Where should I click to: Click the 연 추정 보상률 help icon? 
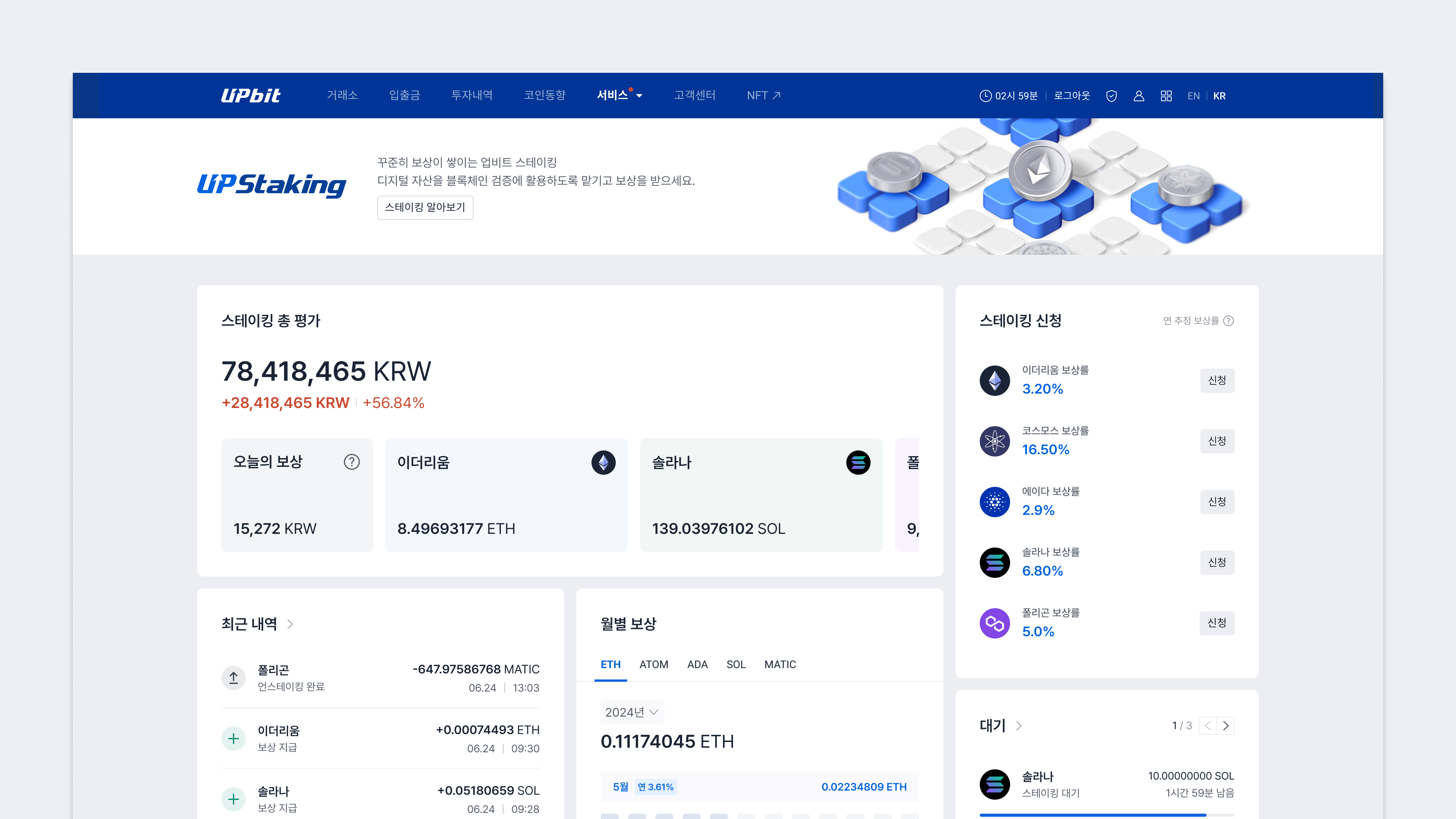point(1228,320)
